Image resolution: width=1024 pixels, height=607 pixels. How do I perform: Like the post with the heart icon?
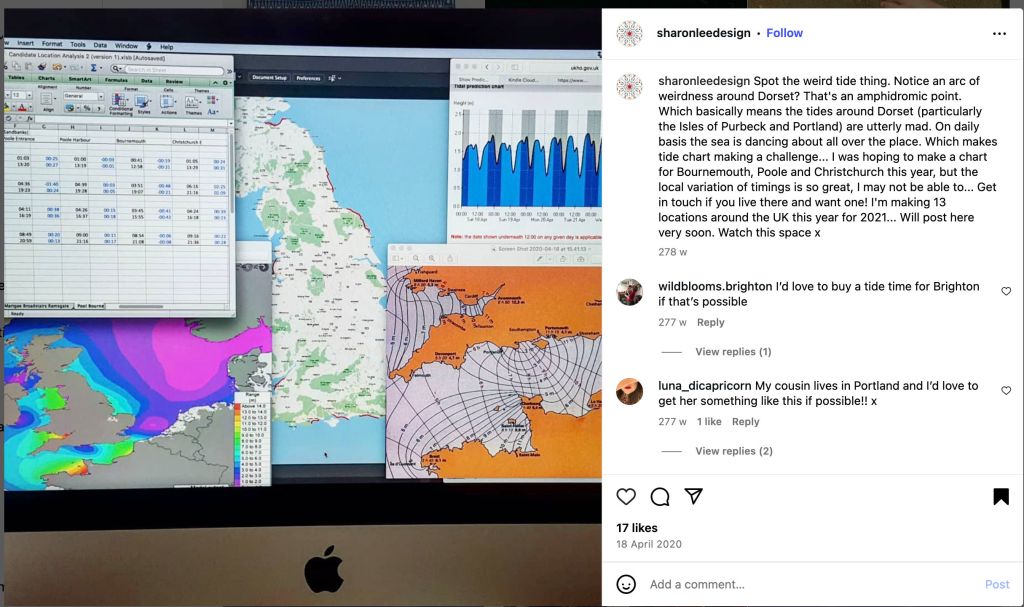626,497
